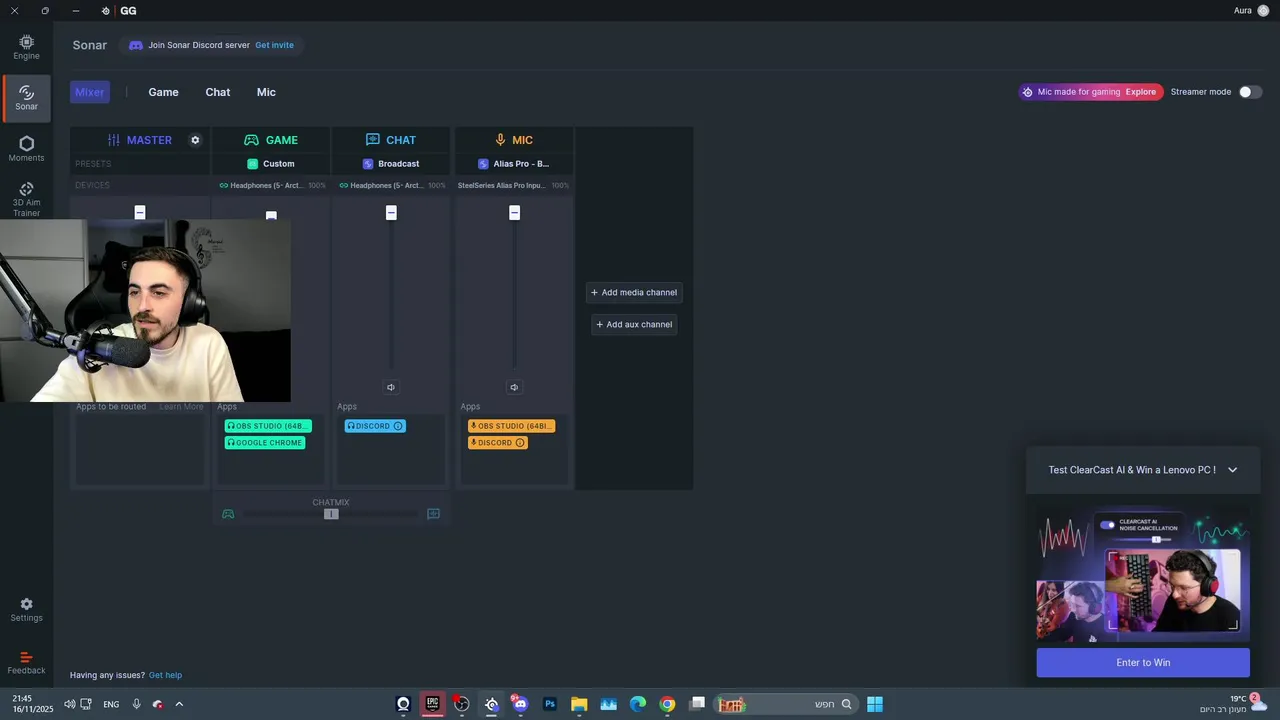Screen dimensions: 1280x720
Task: Click the Discord info icon in Mic apps
Action: [x=520, y=443]
